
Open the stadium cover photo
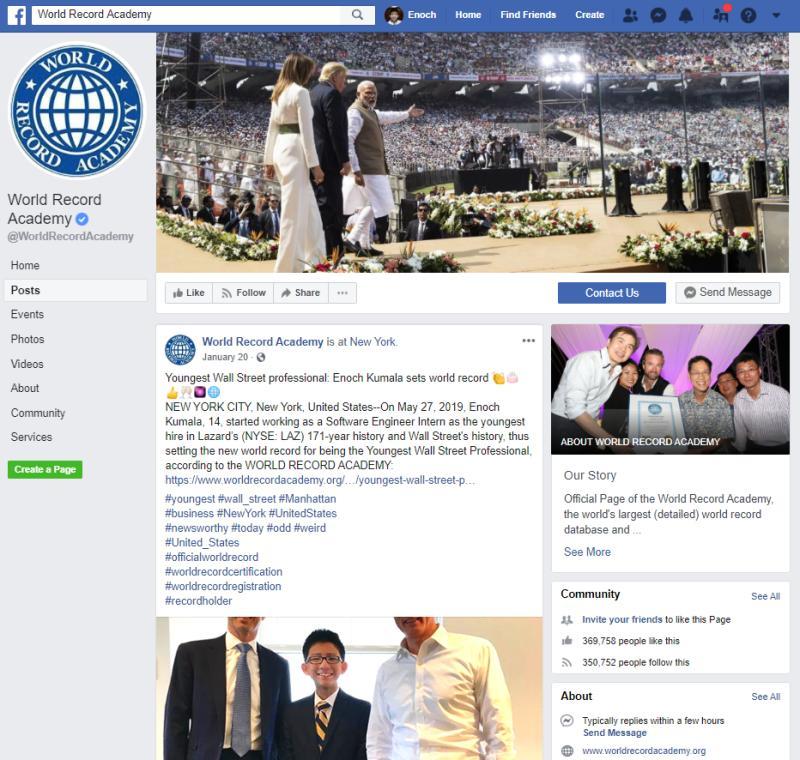tap(472, 153)
